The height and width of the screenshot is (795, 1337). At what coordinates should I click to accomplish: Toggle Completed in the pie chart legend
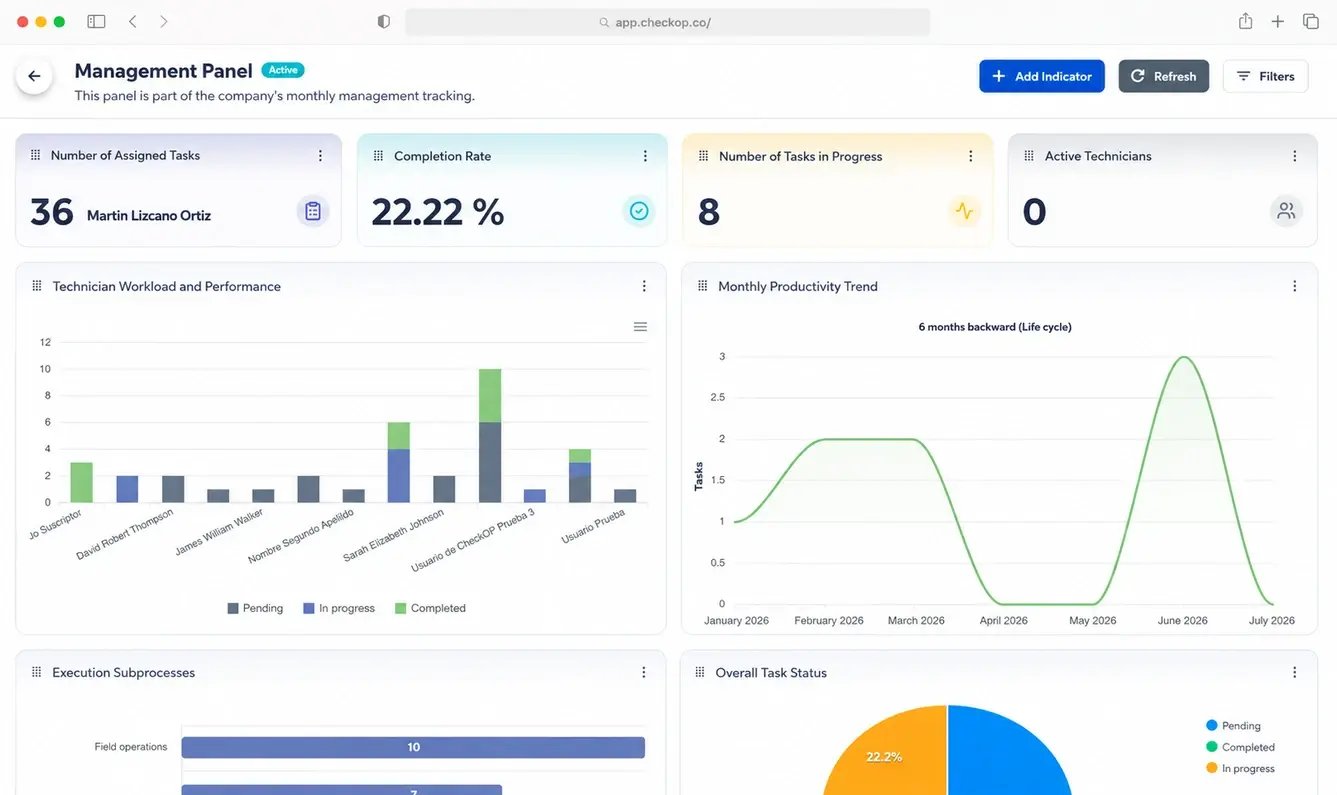click(x=1241, y=747)
